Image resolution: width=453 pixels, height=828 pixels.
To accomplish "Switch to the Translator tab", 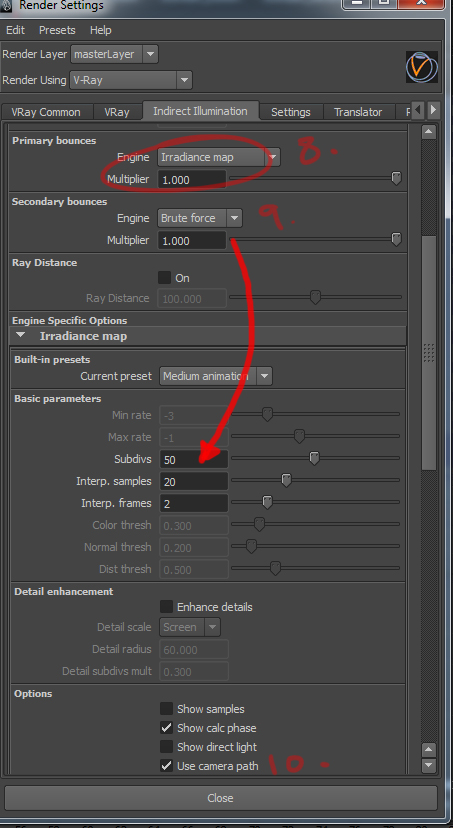I will [x=358, y=112].
